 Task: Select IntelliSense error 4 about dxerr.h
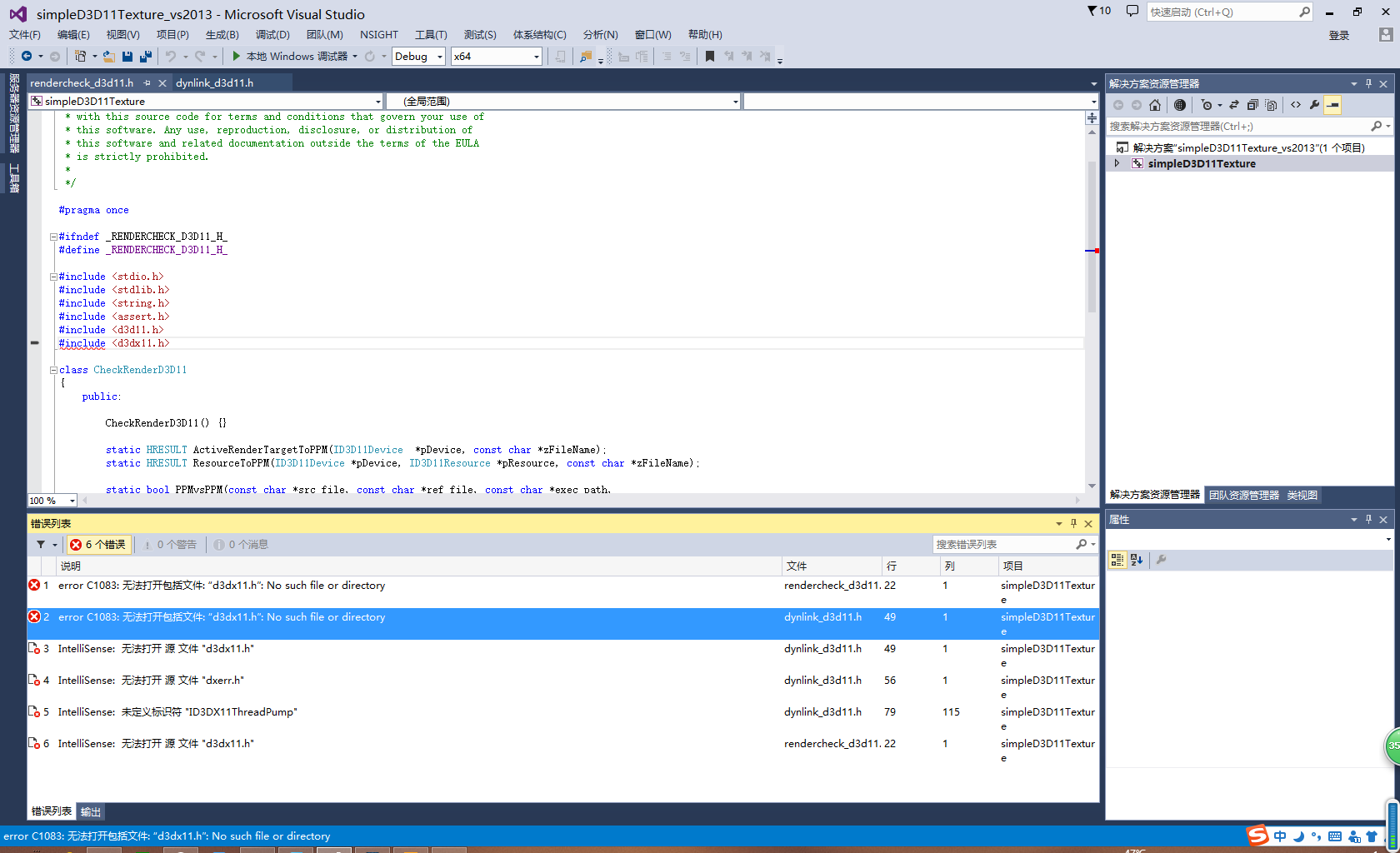tap(563, 687)
